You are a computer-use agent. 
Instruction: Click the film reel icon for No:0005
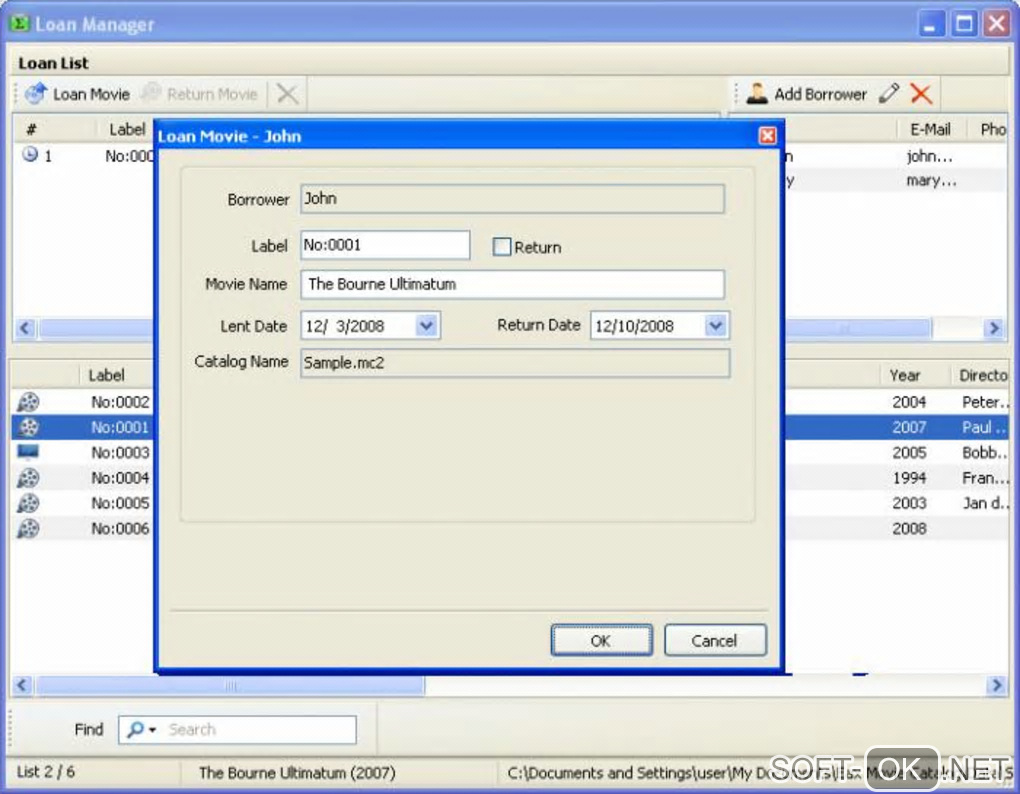click(28, 503)
